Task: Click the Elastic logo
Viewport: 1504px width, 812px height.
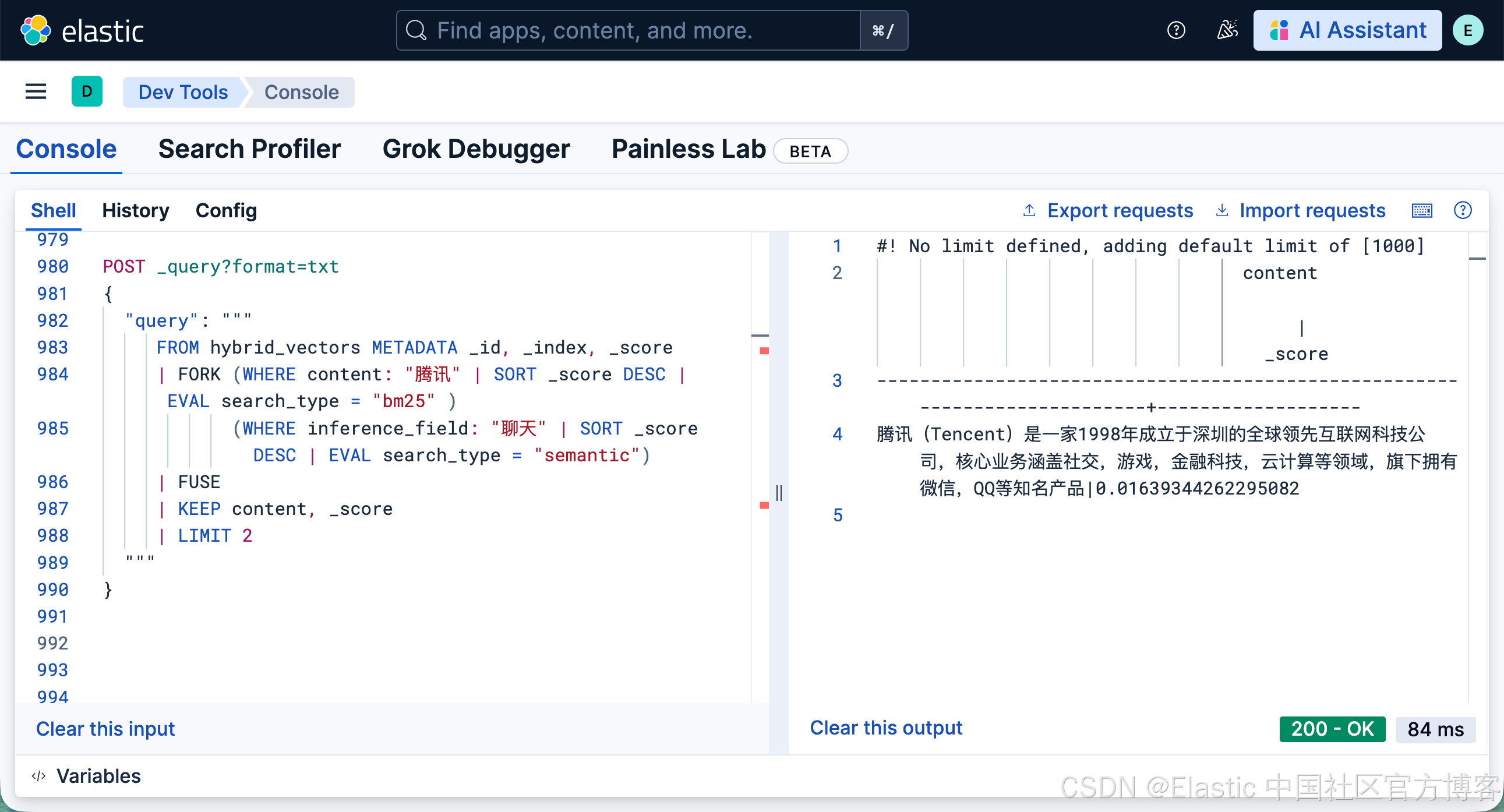Action: [82, 30]
